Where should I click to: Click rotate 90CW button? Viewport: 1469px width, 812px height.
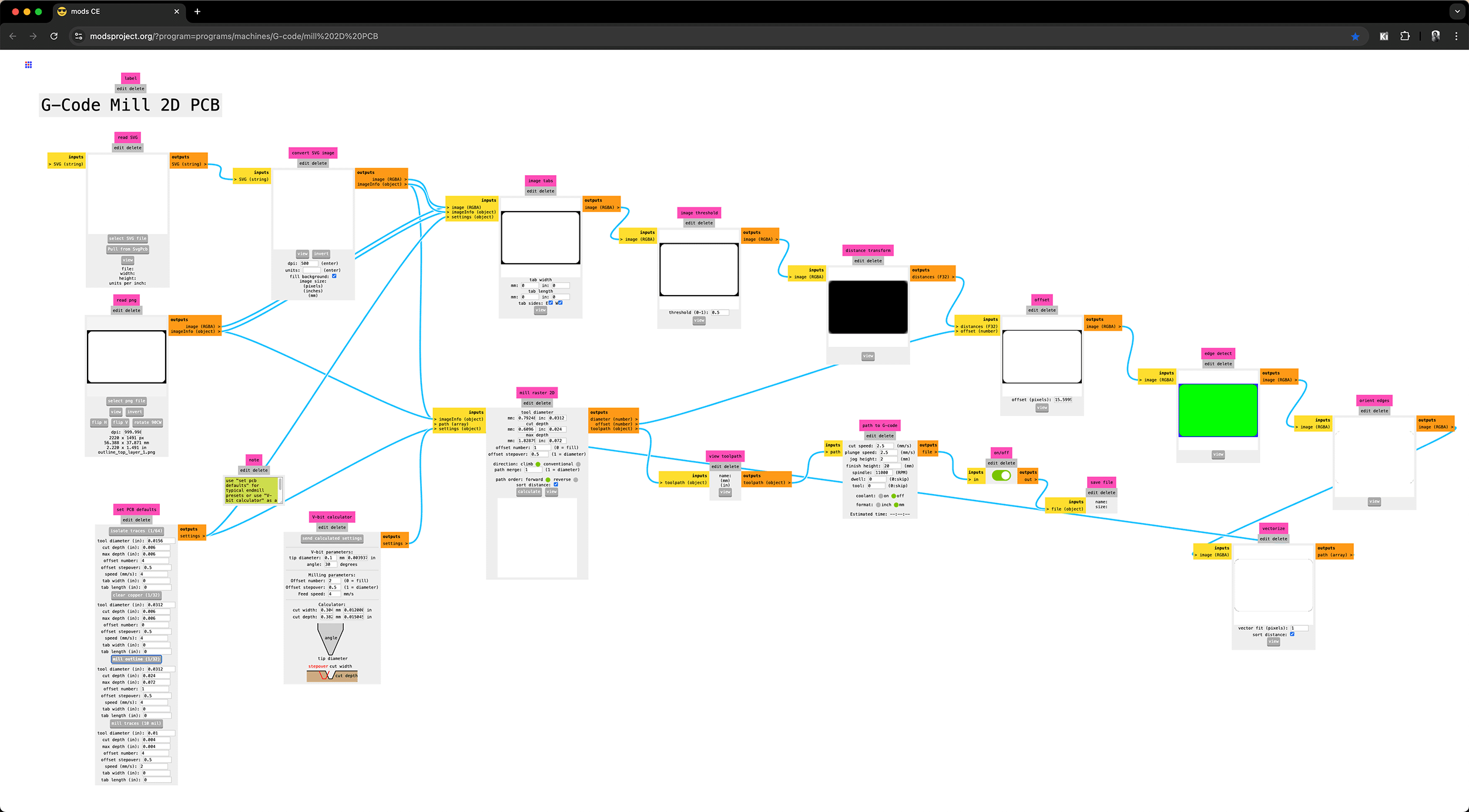tap(147, 422)
